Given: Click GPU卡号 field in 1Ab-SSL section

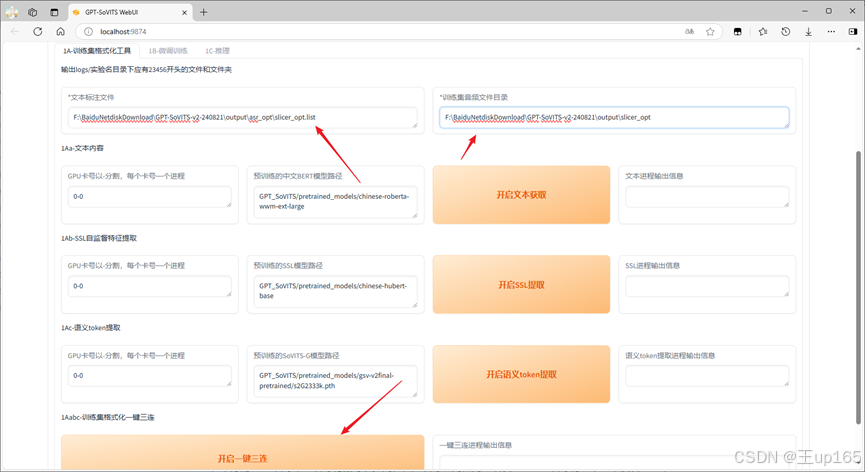Looking at the screenshot, I should tap(149, 286).
